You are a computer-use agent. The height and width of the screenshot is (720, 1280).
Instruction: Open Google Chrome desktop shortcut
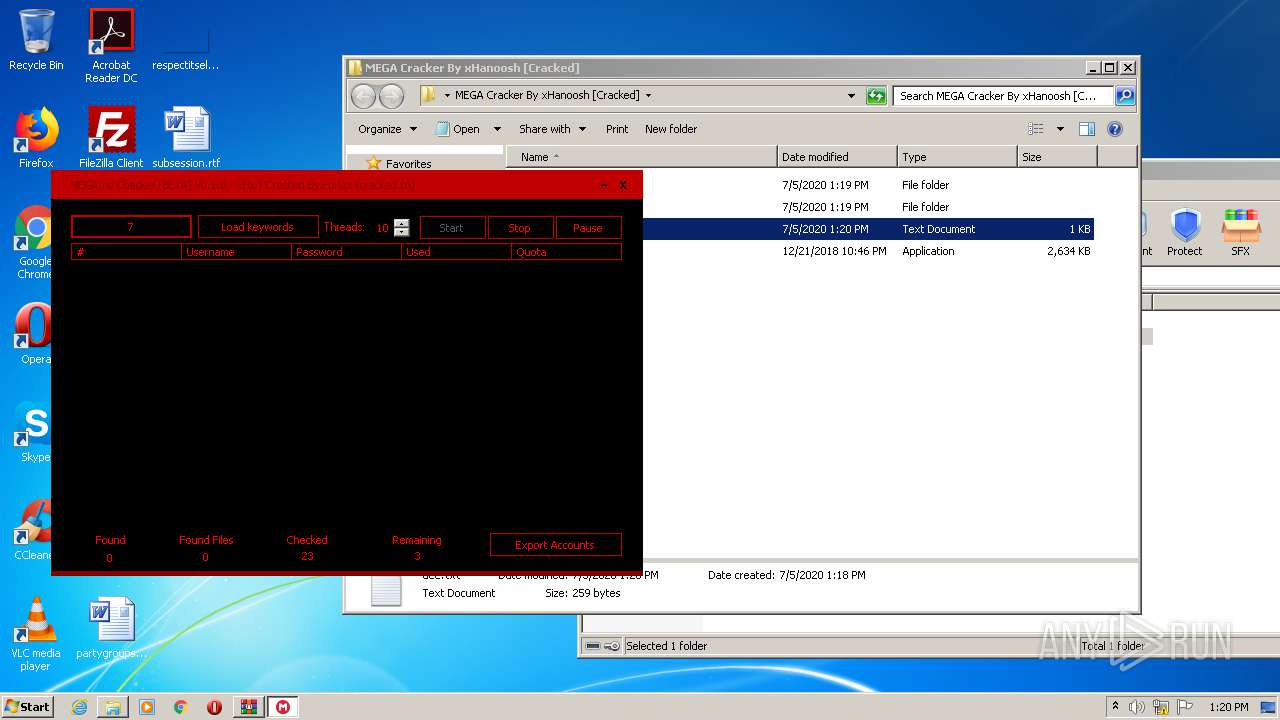(32, 243)
